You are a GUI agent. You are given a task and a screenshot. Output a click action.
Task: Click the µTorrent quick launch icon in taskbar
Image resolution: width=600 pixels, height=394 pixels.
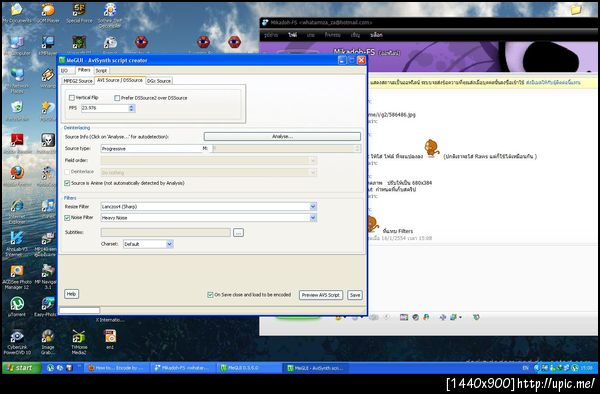click(x=50, y=368)
